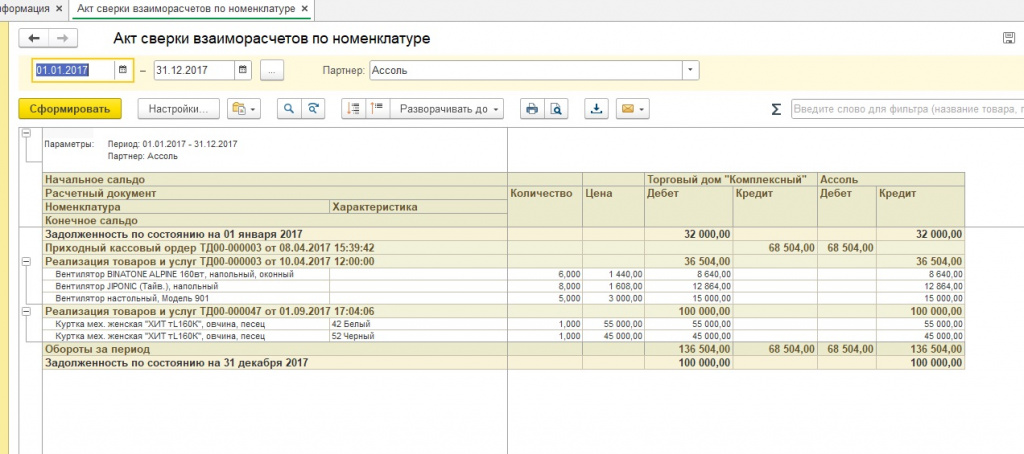This screenshot has height=454, width=1024.
Task: Open send by email envelope dropdown
Action: (x=632, y=109)
